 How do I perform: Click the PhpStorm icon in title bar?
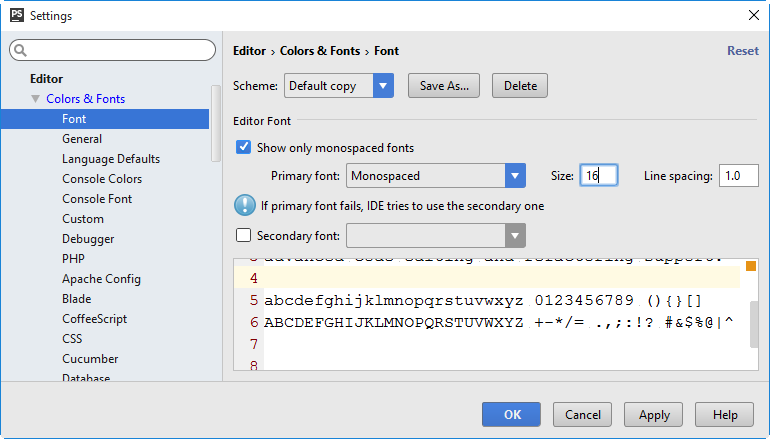[x=16, y=16]
